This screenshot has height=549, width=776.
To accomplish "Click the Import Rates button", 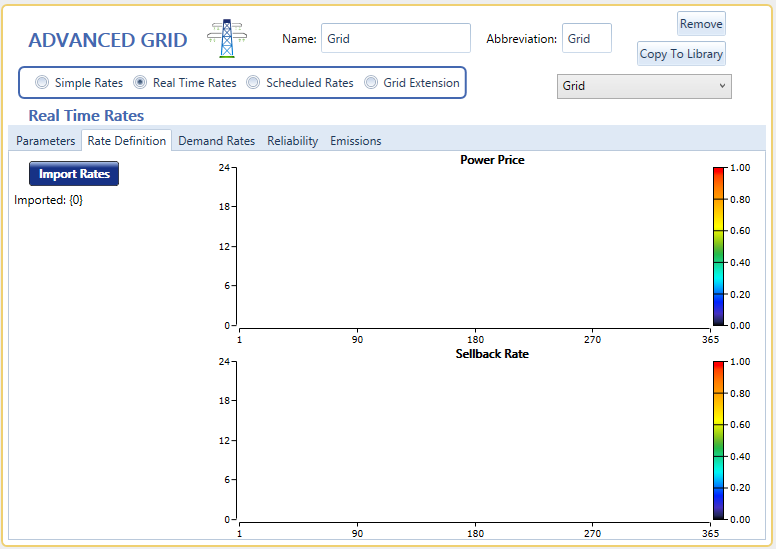I will click(x=74, y=174).
